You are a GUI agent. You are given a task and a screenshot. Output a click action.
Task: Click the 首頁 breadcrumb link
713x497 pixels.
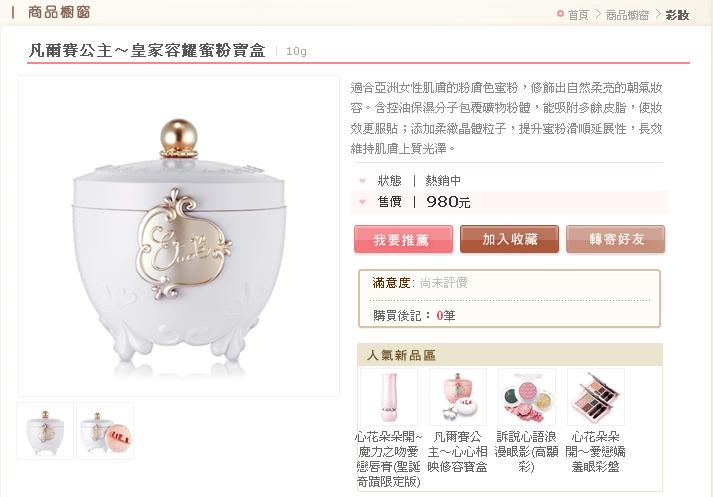pyautogui.click(x=578, y=15)
